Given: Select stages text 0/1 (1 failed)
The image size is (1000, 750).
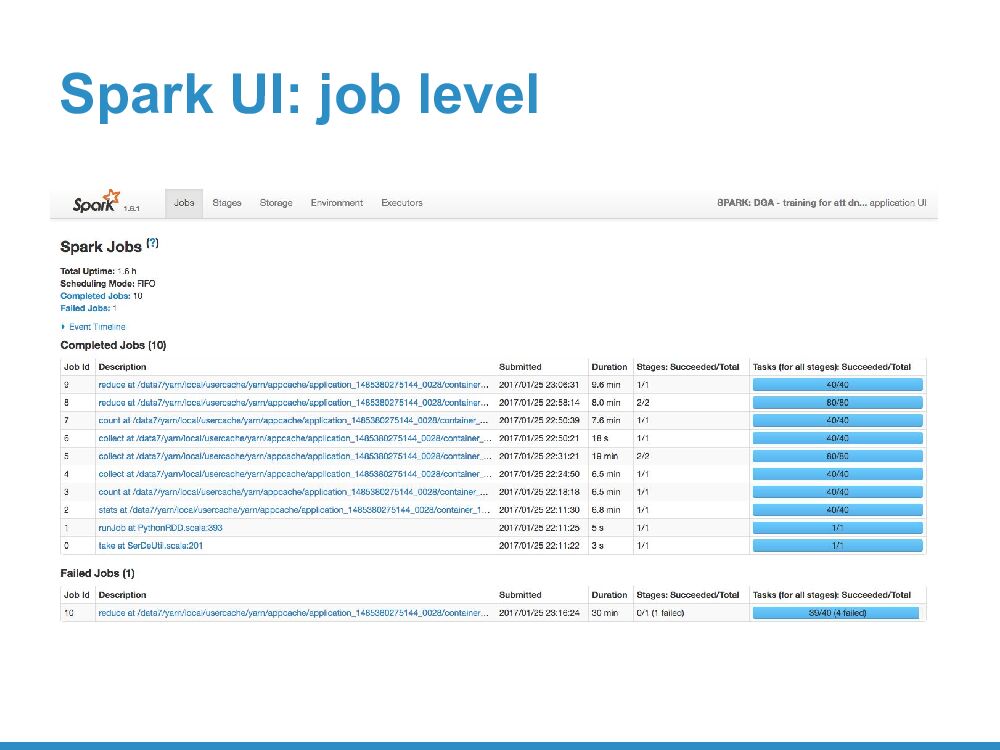Looking at the screenshot, I should 660,613.
